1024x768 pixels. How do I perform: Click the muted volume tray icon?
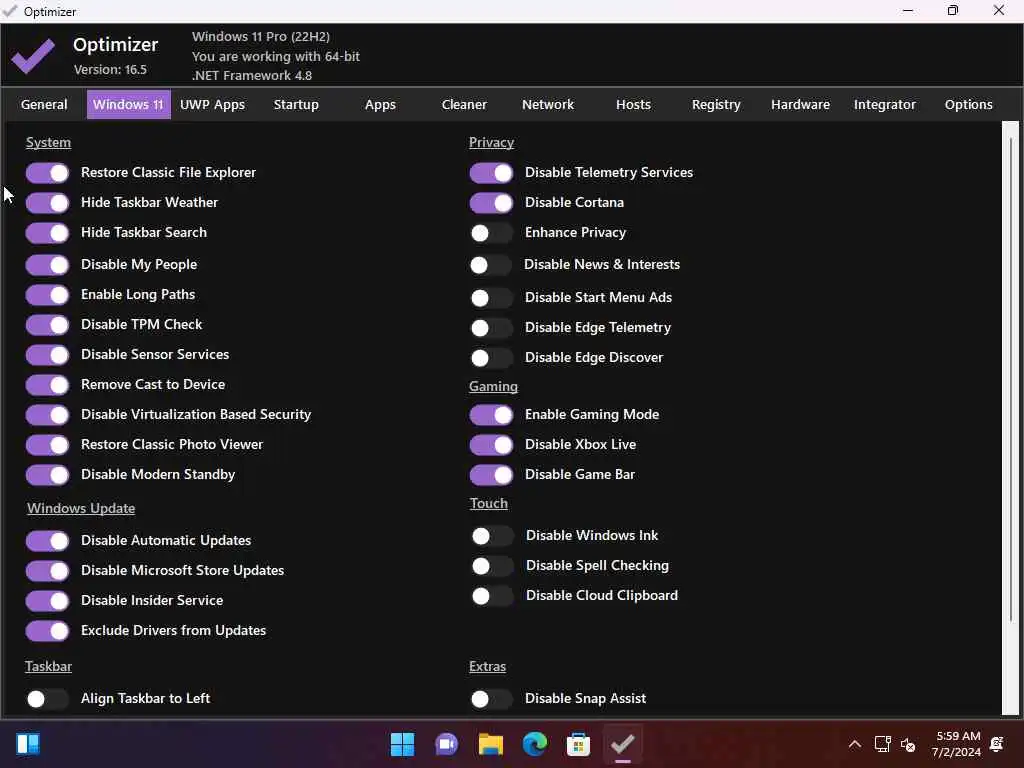[908, 744]
